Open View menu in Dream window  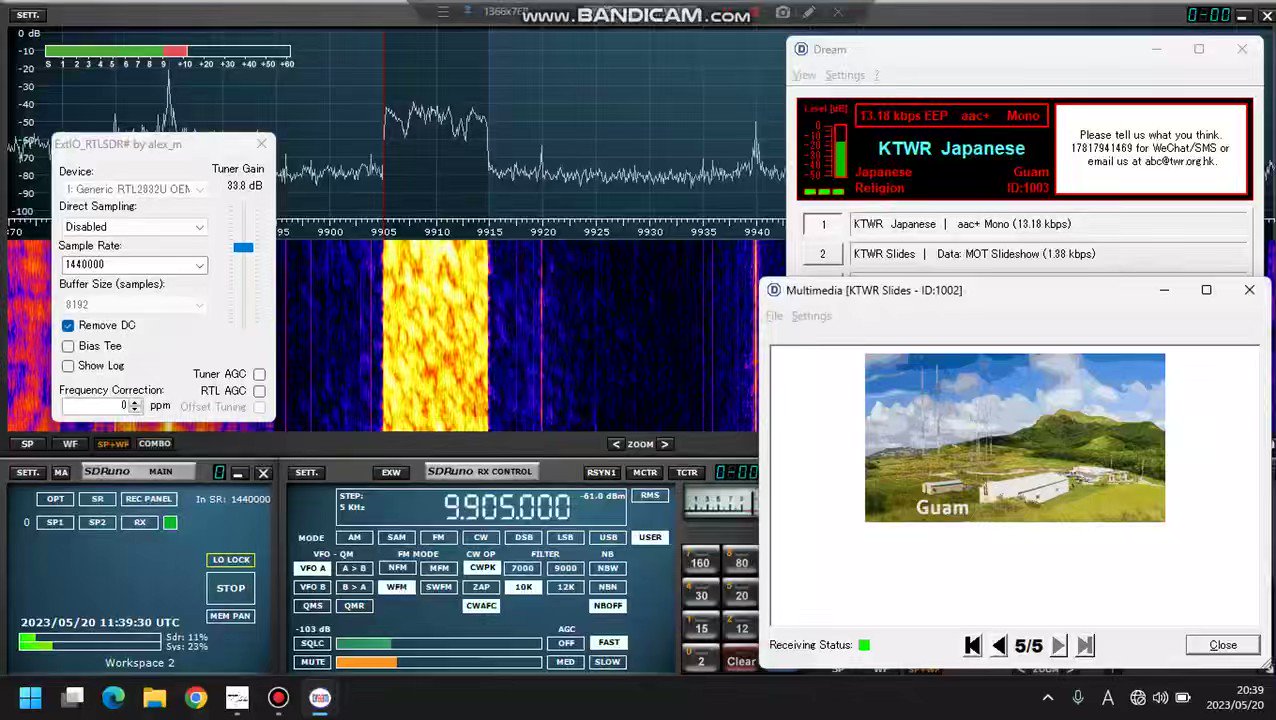click(x=804, y=75)
